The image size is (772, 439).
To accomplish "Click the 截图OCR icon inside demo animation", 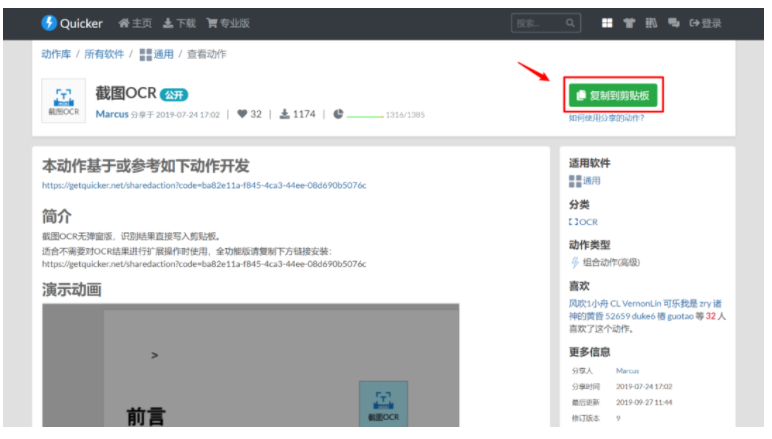I will coord(383,403).
